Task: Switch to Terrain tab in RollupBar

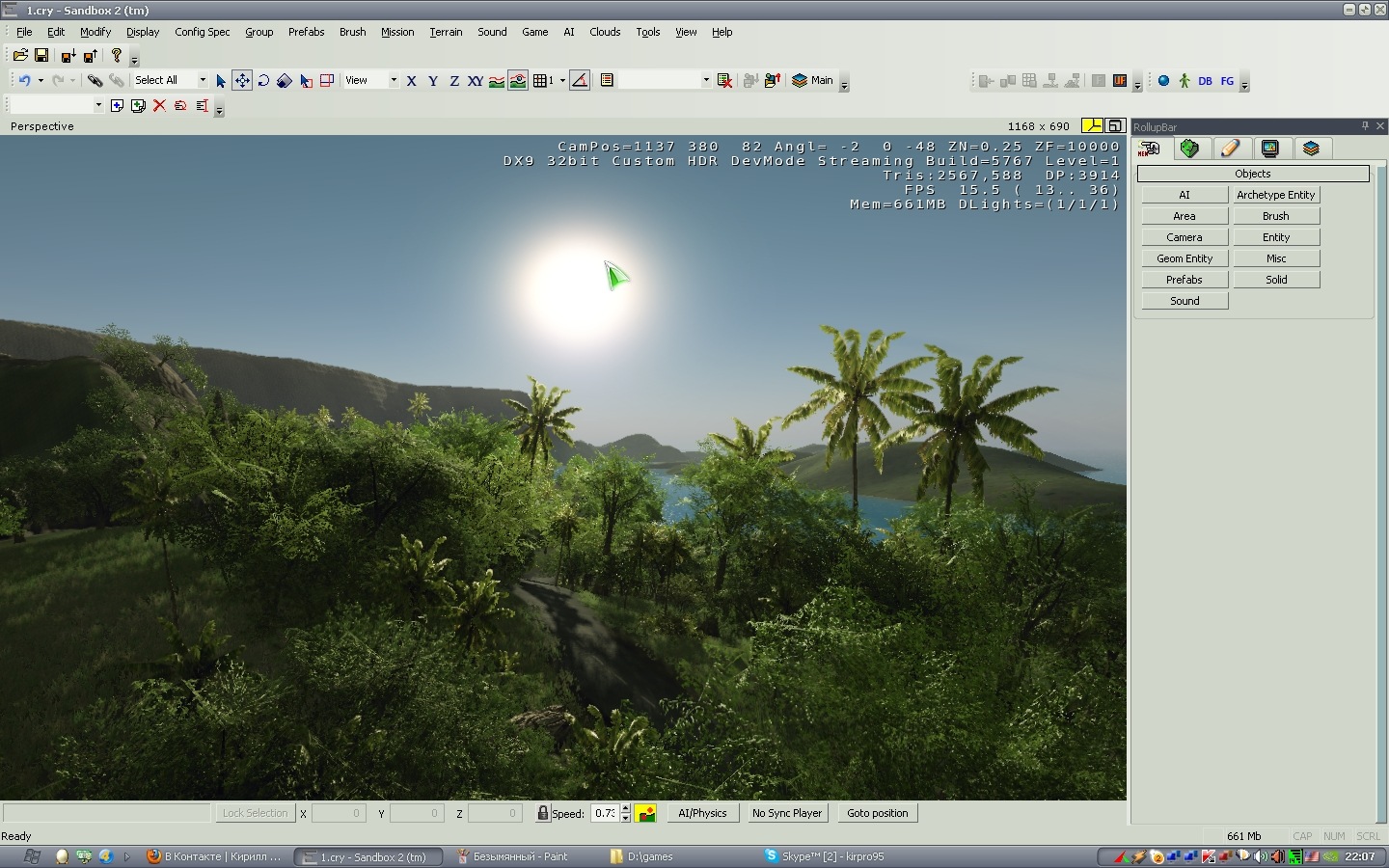Action: pos(1189,149)
